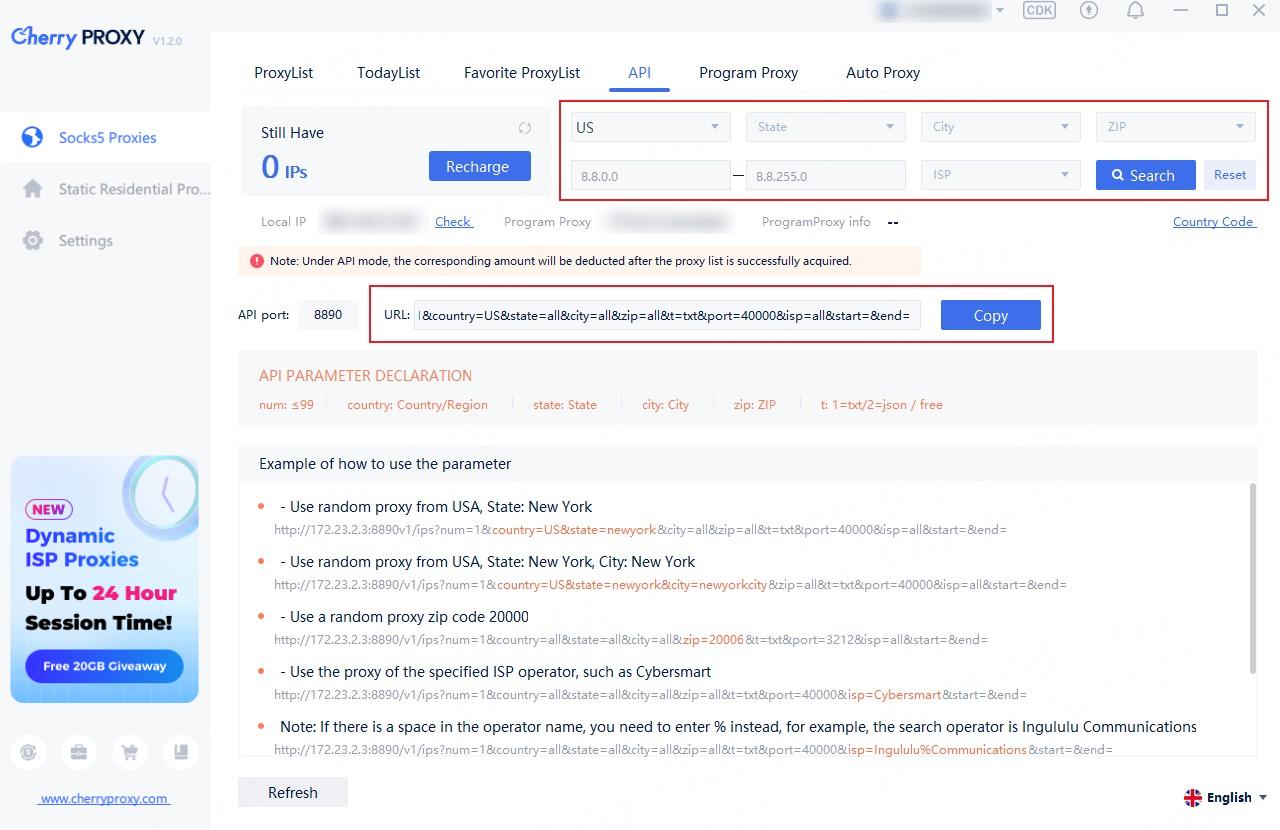Open the shopping cart icon
The image size is (1280, 830).
click(x=129, y=752)
